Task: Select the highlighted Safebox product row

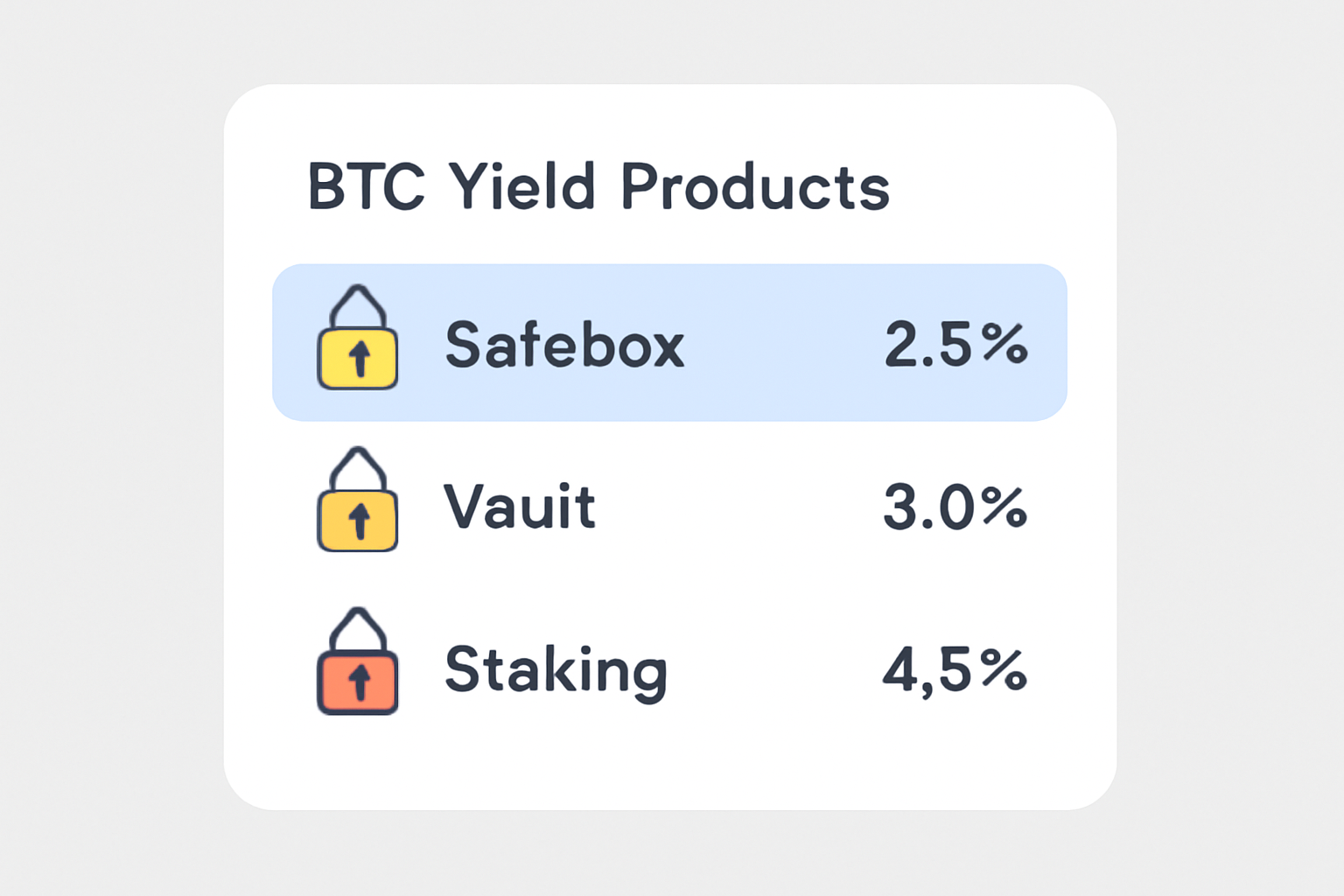Action: [670, 341]
